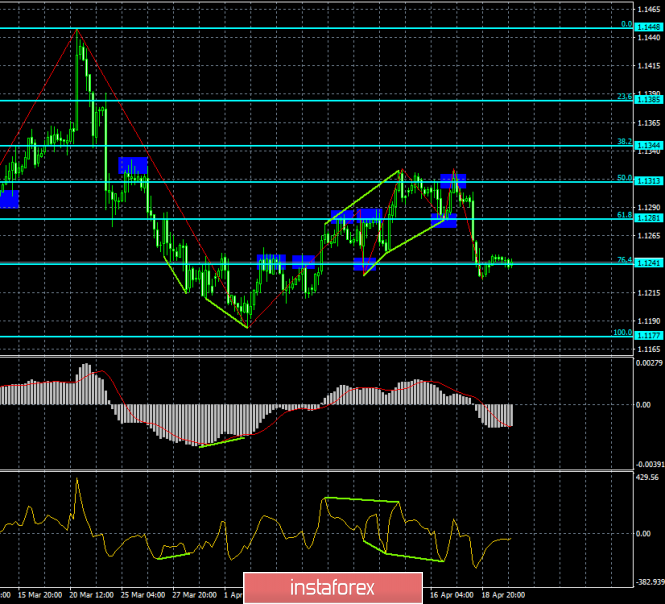This screenshot has width=665, height=604.
Task: Select the 429.56 oscillator scale value
Action: pos(648,479)
